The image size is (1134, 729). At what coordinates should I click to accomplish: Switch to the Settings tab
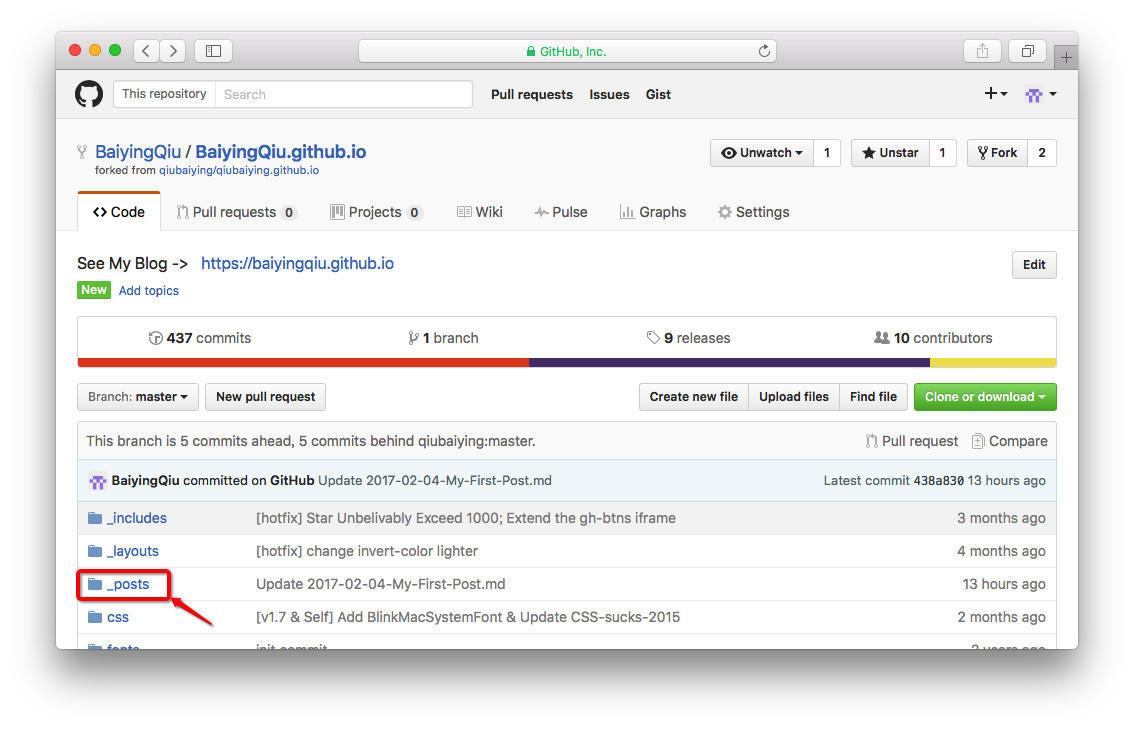(x=753, y=212)
